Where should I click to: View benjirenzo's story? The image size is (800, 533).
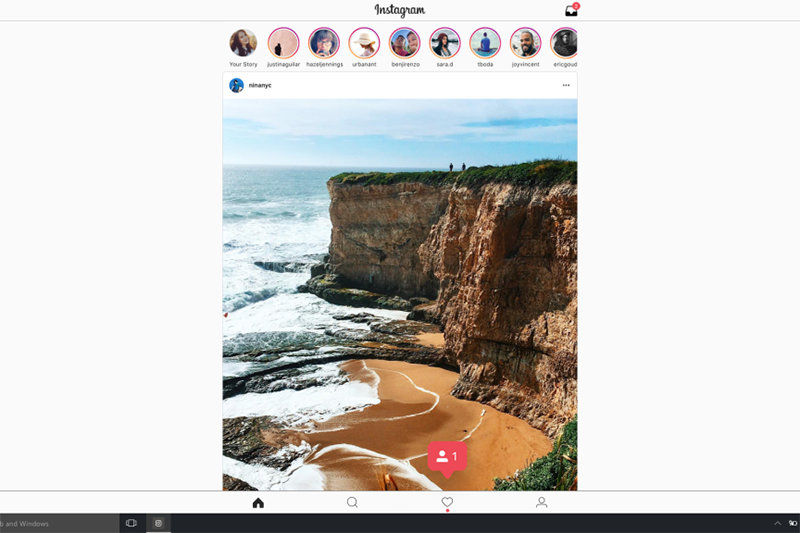(404, 43)
